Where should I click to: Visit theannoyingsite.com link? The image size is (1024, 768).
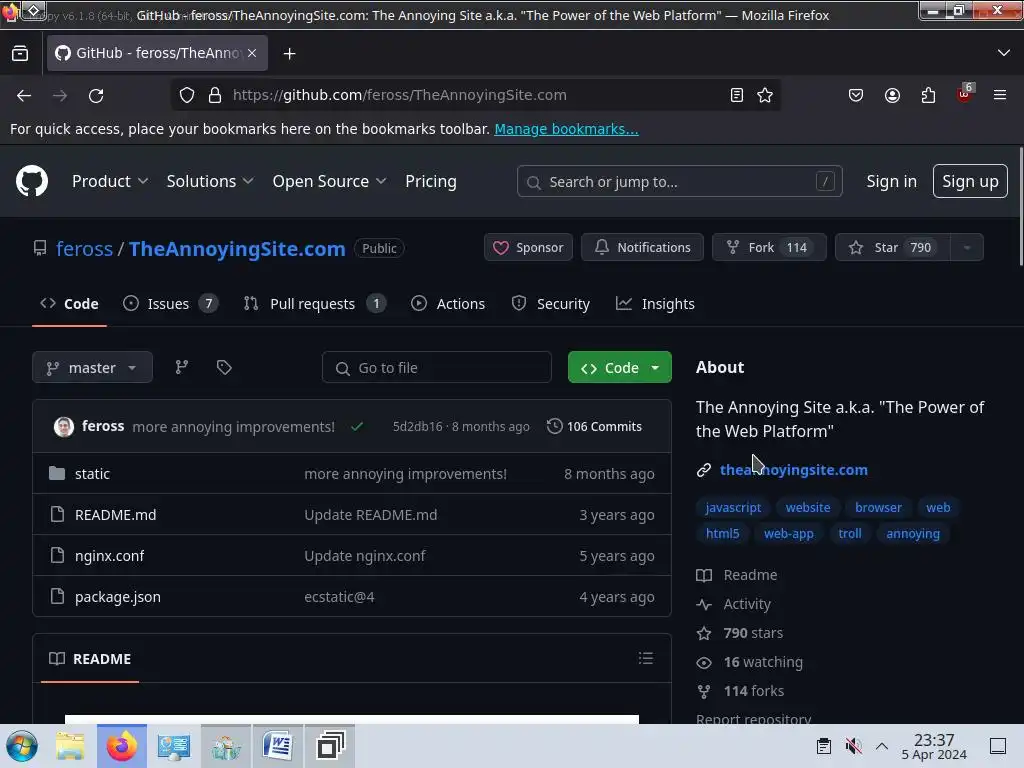[x=793, y=470]
